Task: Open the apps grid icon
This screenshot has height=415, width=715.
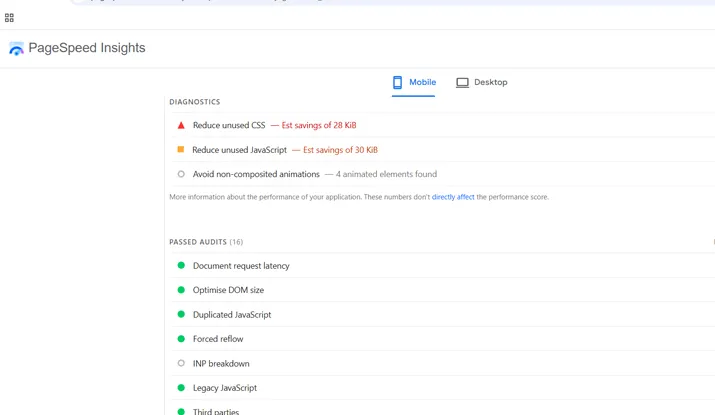Action: point(9,18)
